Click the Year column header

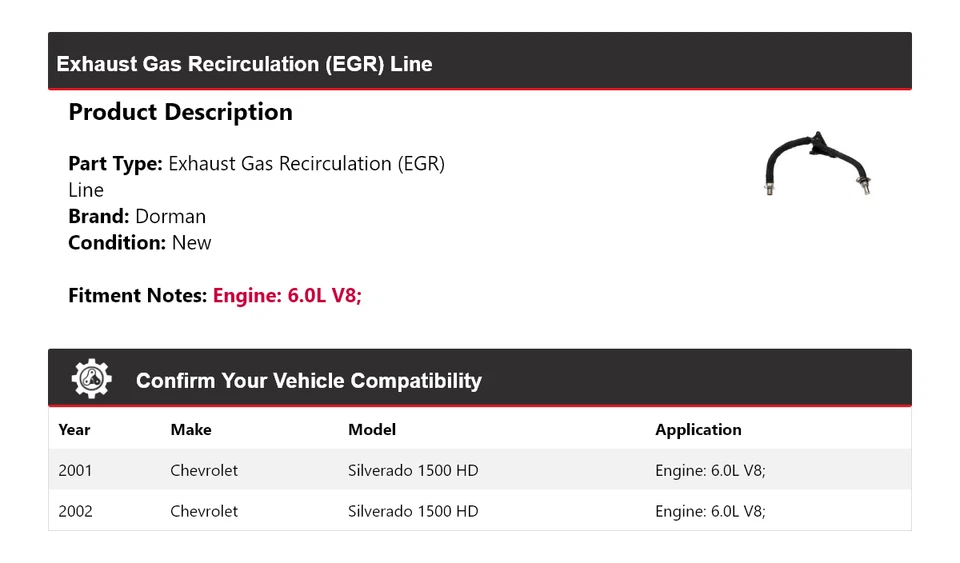click(x=74, y=430)
